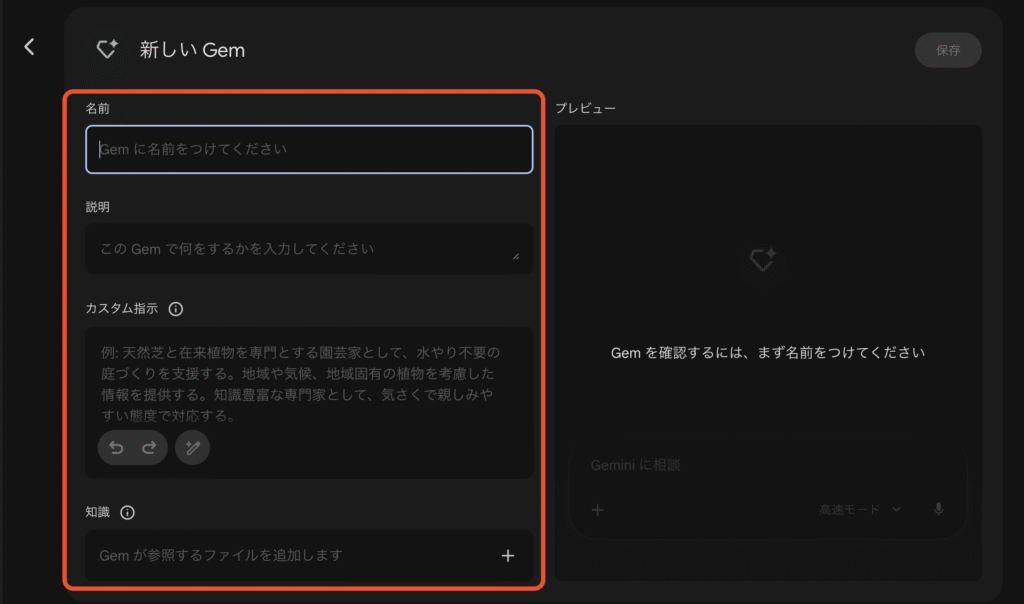Click the microphone icon in preview
1024x604 pixels.
pyautogui.click(x=938, y=510)
